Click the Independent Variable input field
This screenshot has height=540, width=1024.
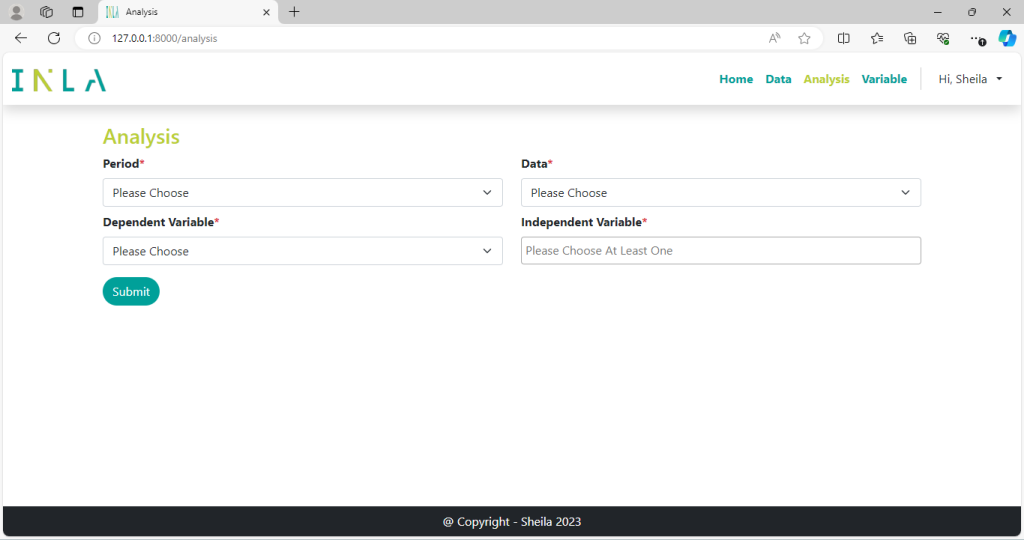[721, 251]
